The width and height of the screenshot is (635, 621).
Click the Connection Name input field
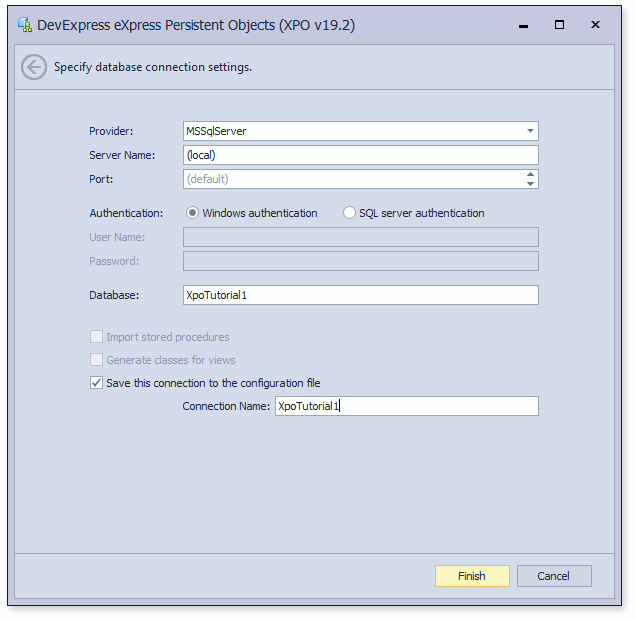click(x=407, y=406)
